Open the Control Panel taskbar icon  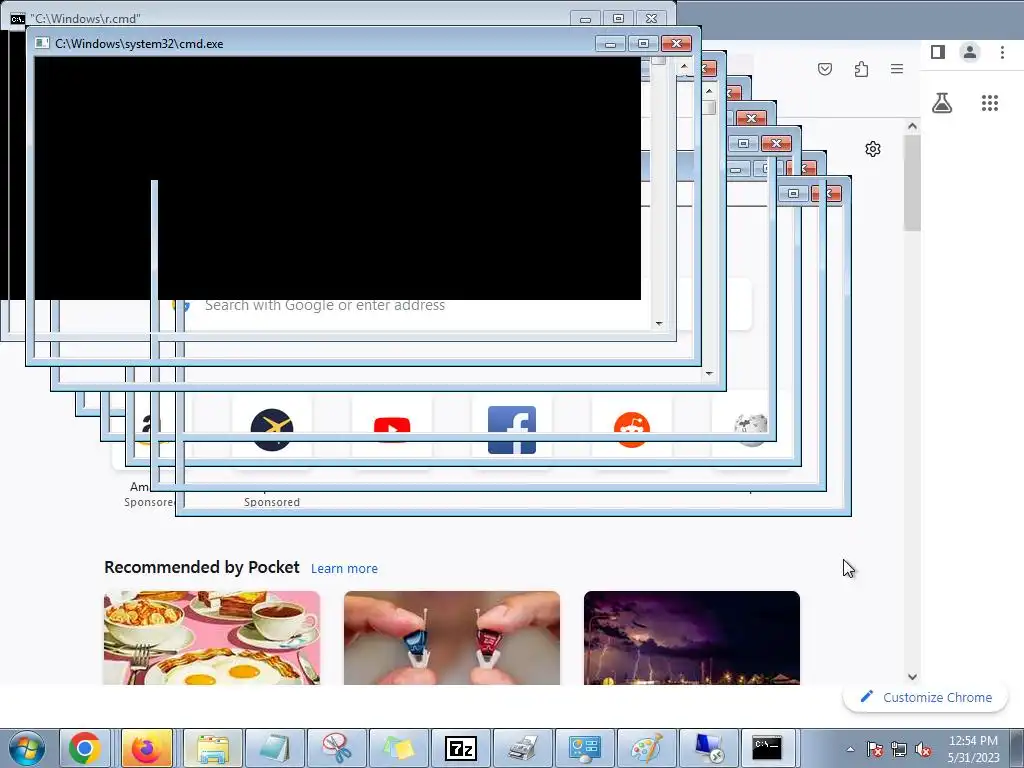pos(584,748)
